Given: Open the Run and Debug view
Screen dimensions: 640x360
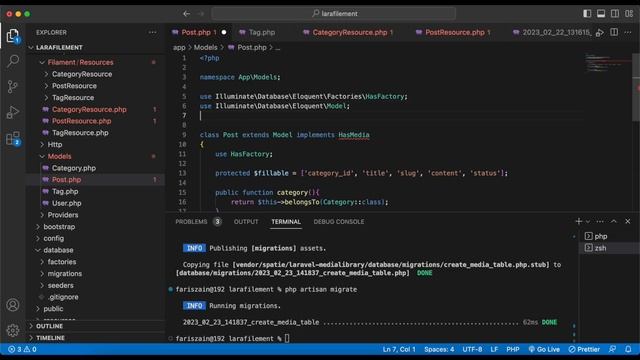Looking at the screenshot, I should click(13, 112).
